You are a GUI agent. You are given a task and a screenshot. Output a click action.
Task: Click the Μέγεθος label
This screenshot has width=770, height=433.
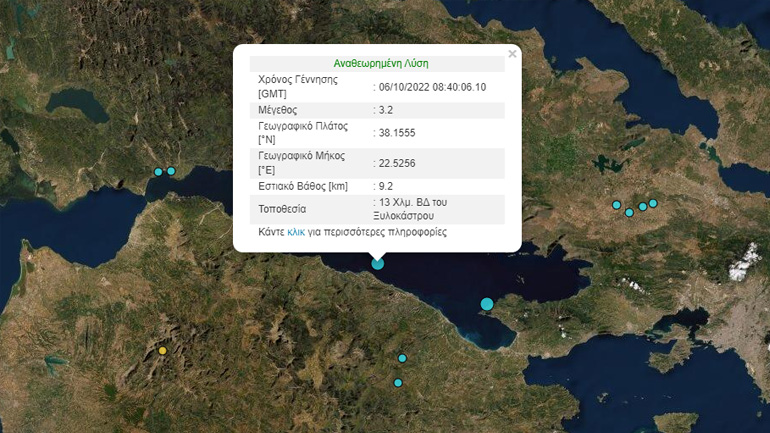[x=277, y=110]
